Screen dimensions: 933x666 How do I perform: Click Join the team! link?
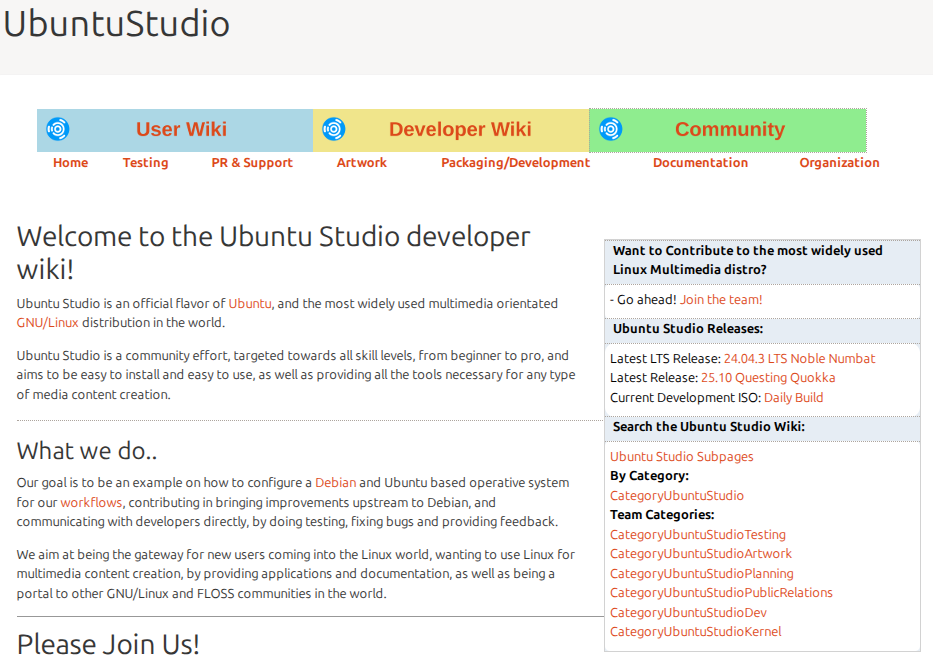coord(721,299)
